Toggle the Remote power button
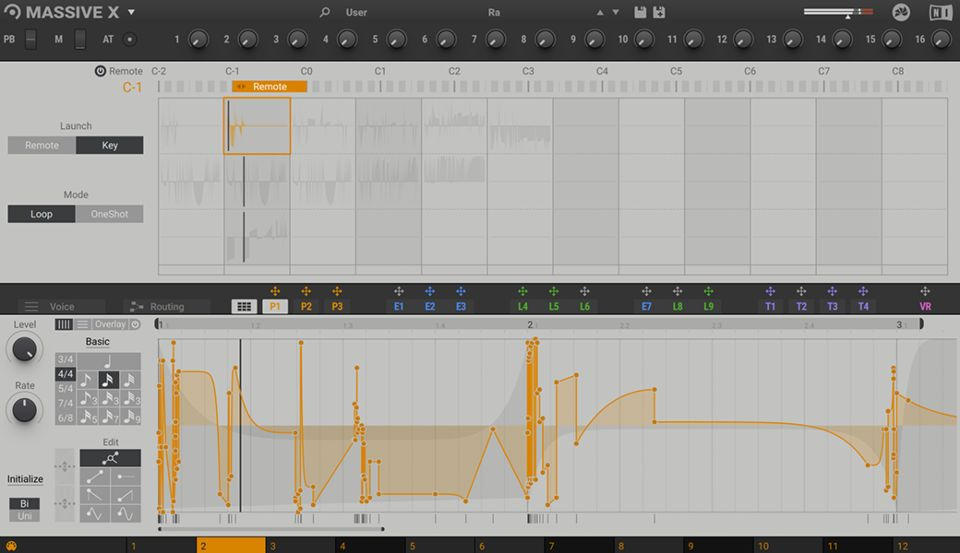This screenshot has height=553, width=960. [x=100, y=71]
